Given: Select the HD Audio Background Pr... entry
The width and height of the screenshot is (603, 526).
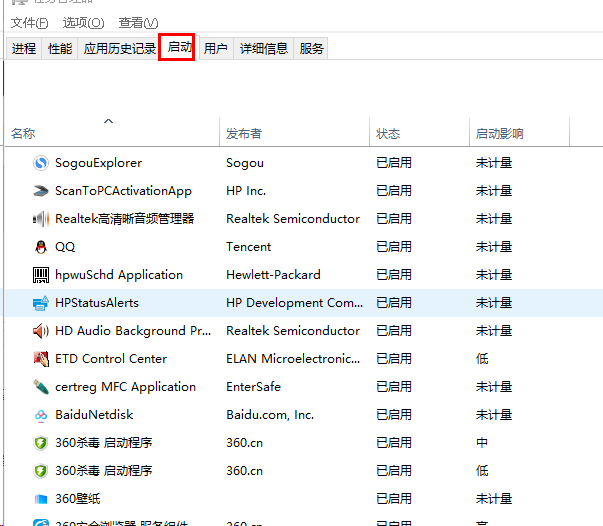Looking at the screenshot, I should pos(133,331).
